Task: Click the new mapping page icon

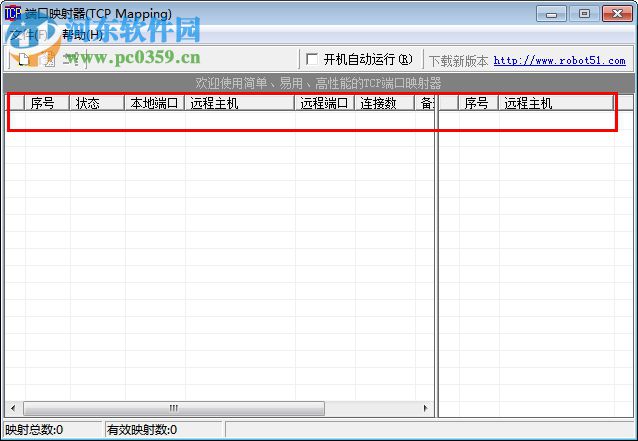Action: (24, 59)
